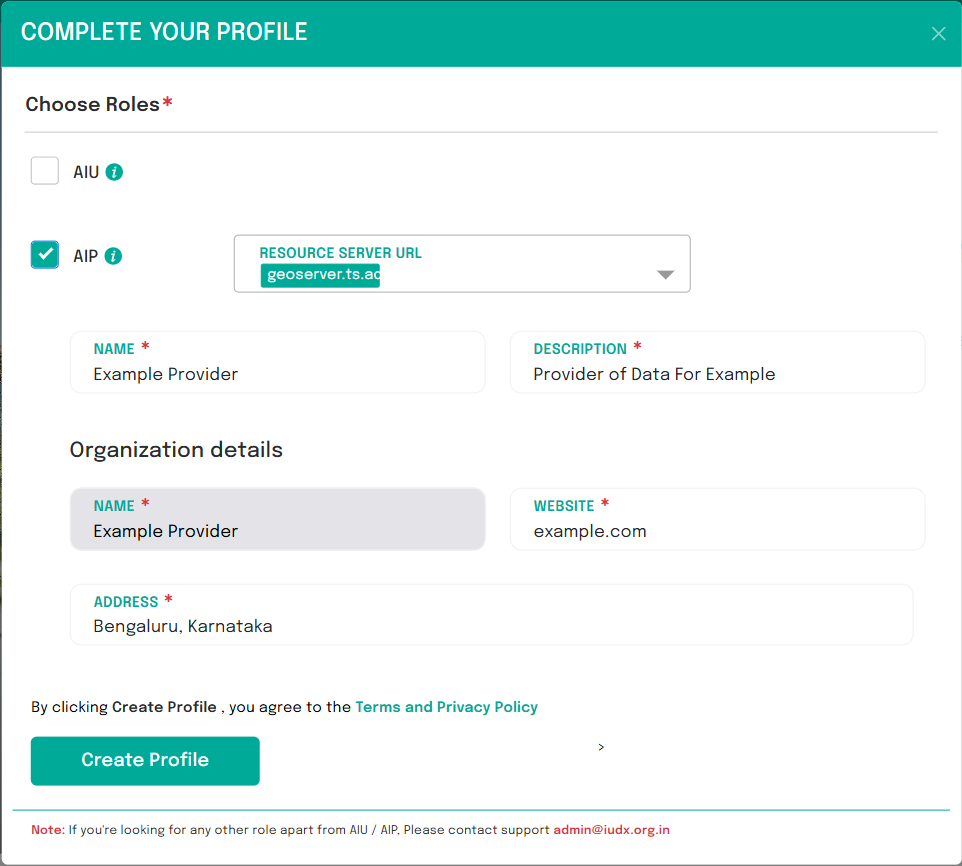Image resolution: width=962 pixels, height=866 pixels.
Task: Click the geoserver.ts.ad server tag
Action: click(320, 274)
